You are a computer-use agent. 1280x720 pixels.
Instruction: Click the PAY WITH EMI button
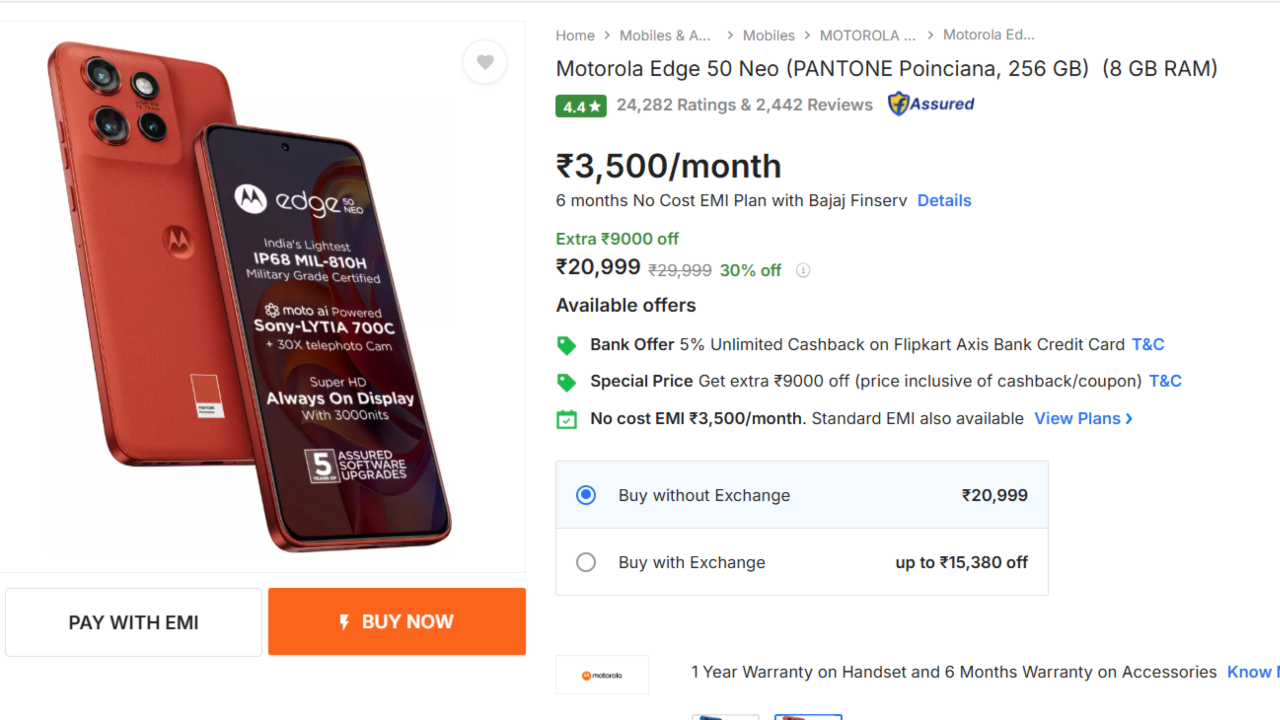coord(134,622)
